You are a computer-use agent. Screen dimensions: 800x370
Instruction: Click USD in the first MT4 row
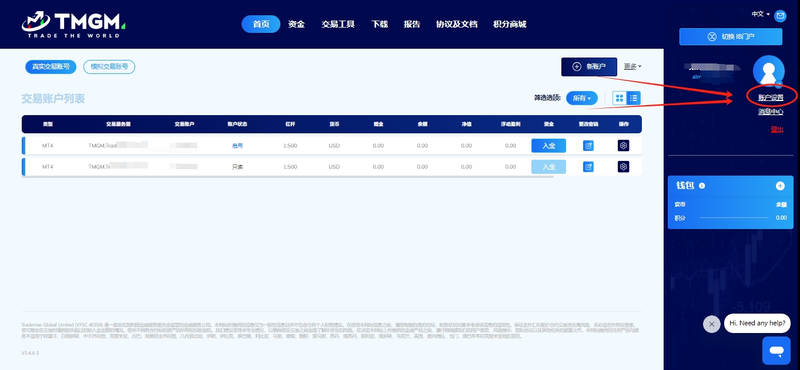(x=334, y=146)
